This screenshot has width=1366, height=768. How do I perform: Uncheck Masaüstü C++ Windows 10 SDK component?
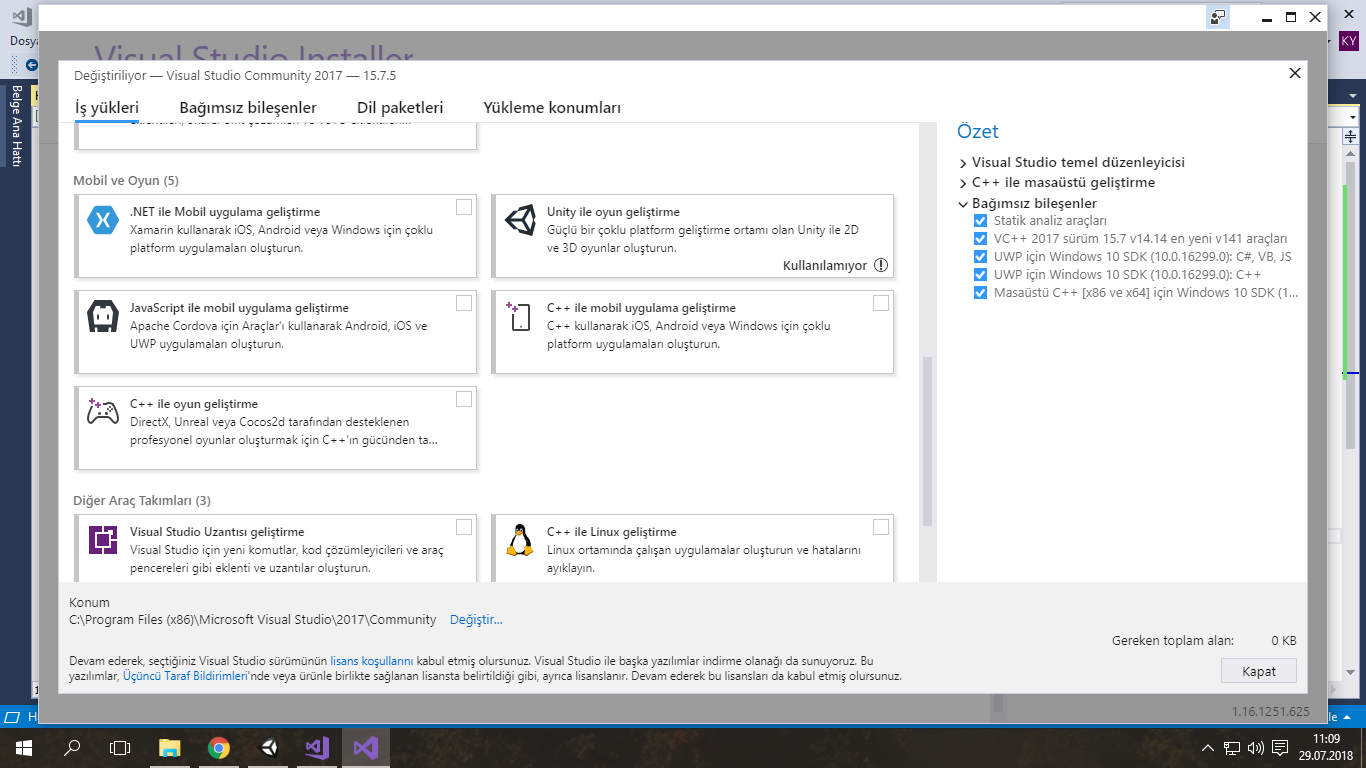[980, 293]
